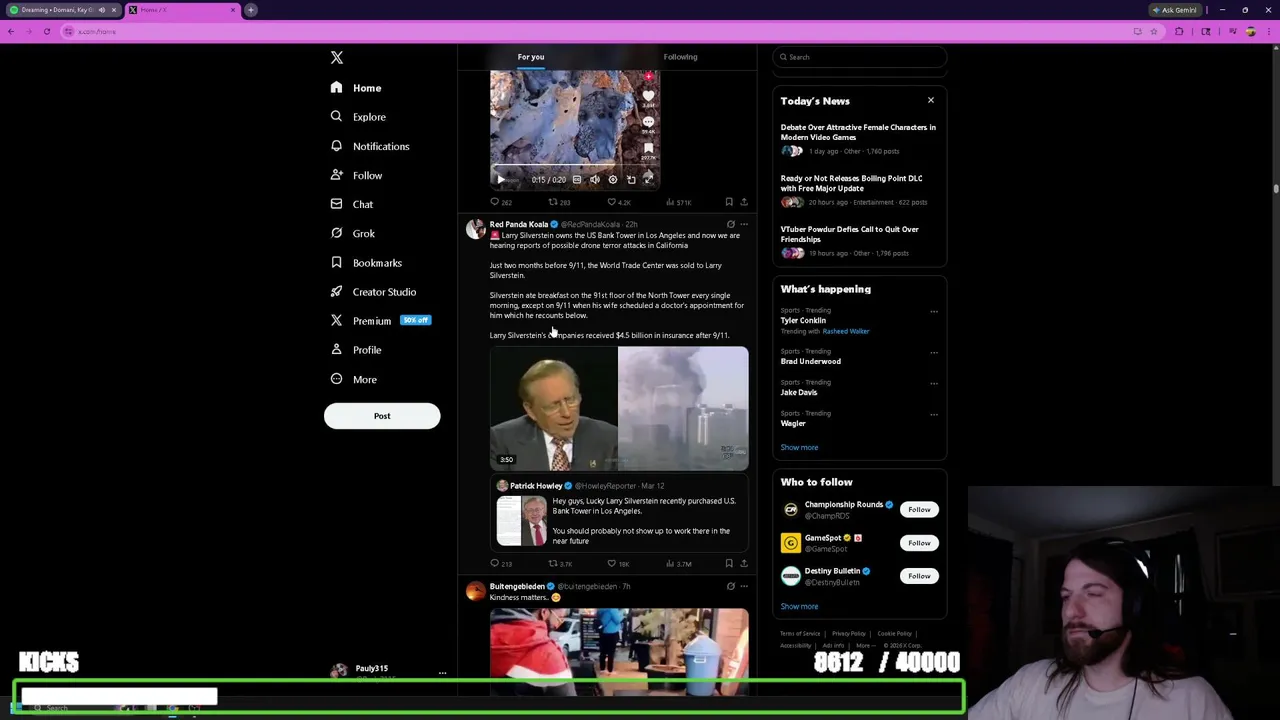Viewport: 1280px width, 720px height.
Task: Repost Red Panda Koala post with 3.7K reposts
Action: pos(560,564)
